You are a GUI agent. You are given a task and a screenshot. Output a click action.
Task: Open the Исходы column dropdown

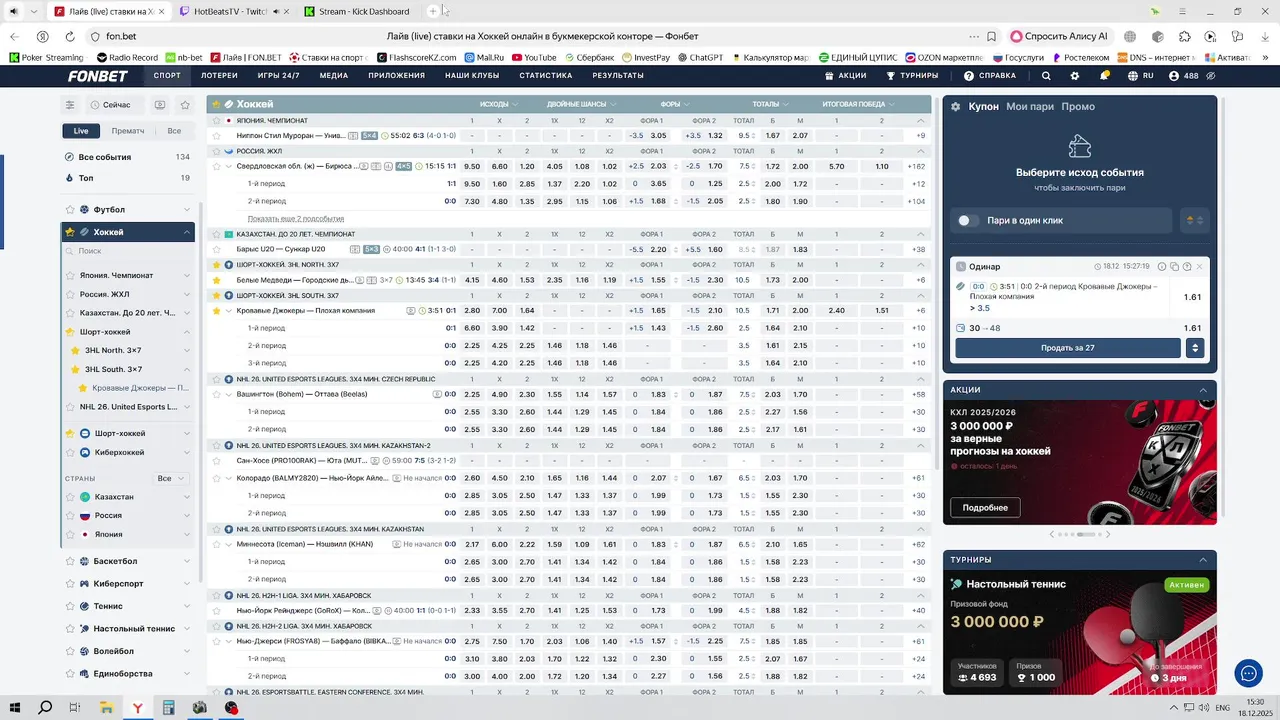[499, 104]
